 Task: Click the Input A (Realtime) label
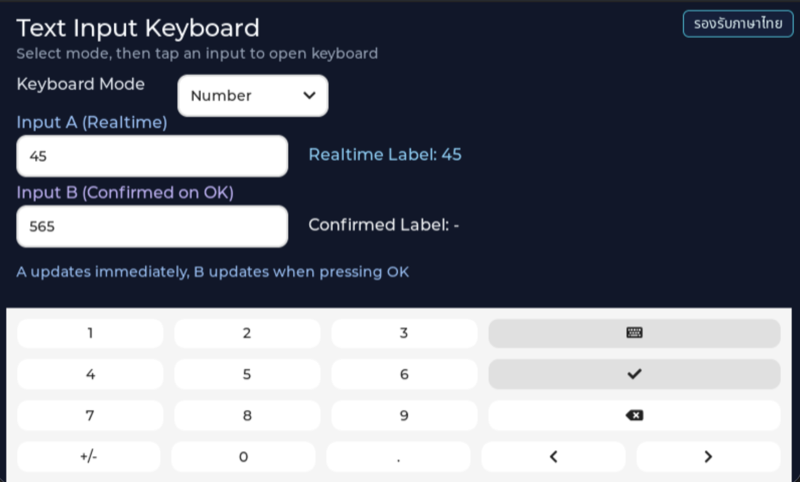click(92, 122)
